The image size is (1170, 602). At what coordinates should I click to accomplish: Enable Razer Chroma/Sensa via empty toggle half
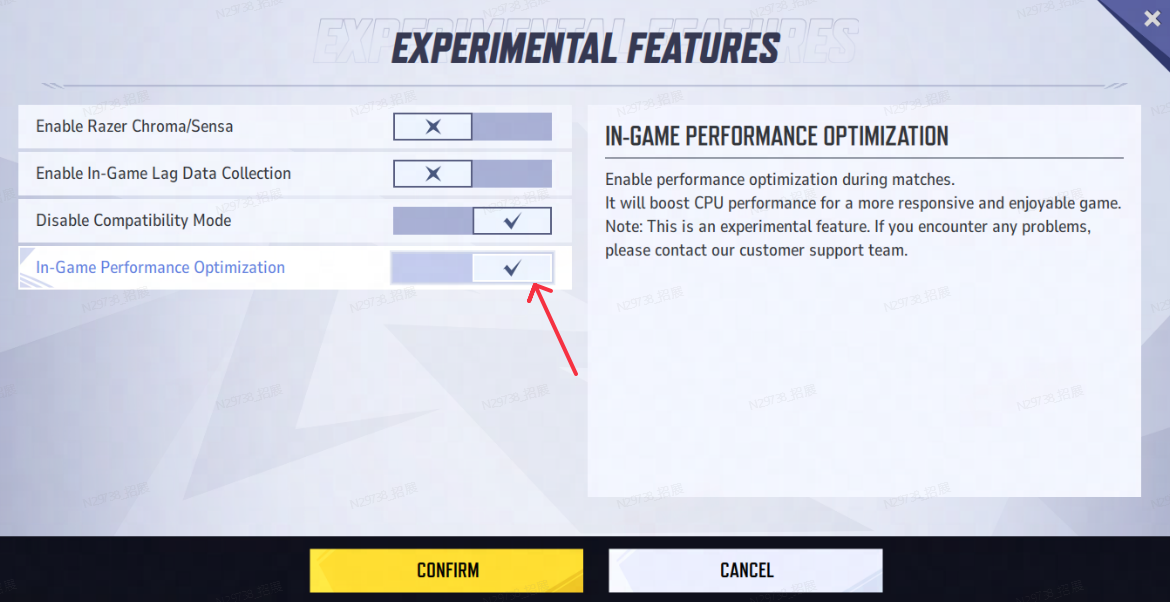point(511,127)
